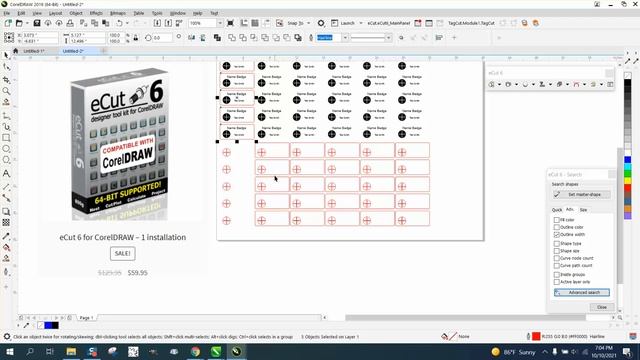Open the outline width Hairline dropdown
The height and width of the screenshot is (360, 640).
tap(345, 38)
